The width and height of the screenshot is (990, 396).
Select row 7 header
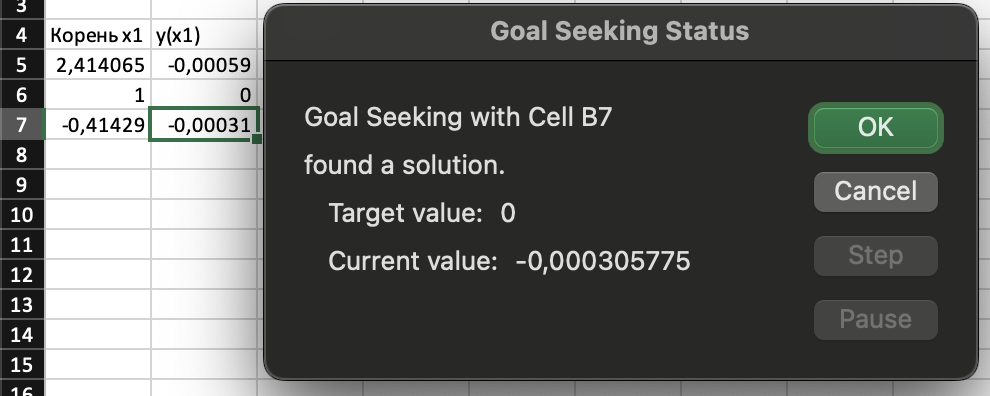(x=22, y=125)
